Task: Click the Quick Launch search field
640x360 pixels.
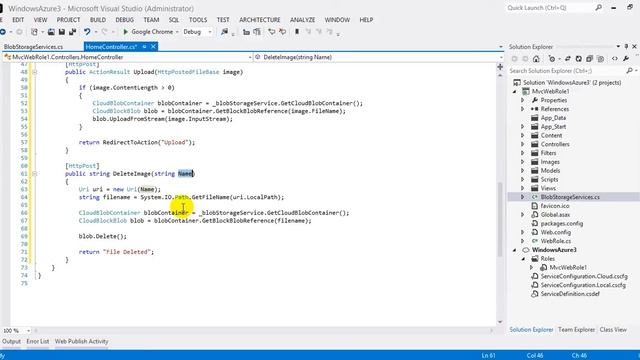Action: coord(550,8)
